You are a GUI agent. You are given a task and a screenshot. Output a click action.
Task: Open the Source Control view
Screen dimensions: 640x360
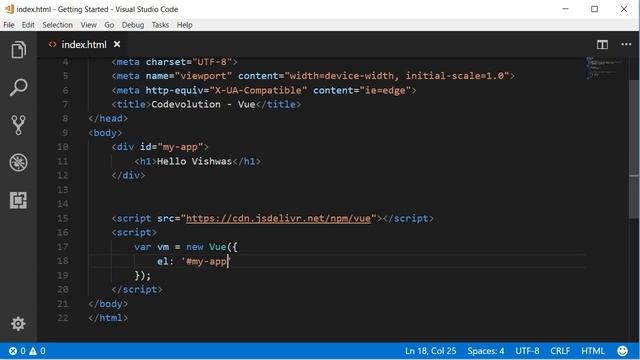point(18,124)
